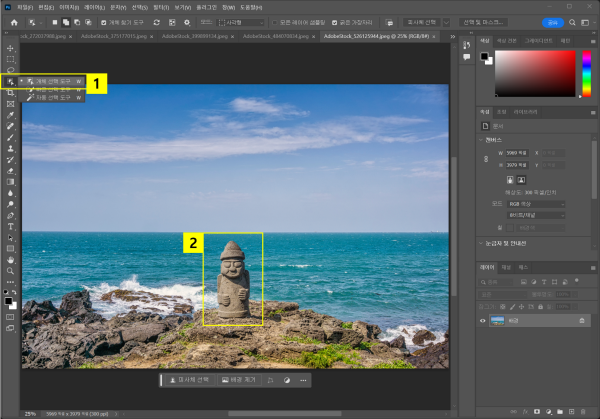Screen dimensions: 600x419
Task: Open the RGB 색상 mode dropdown
Action: coord(535,204)
